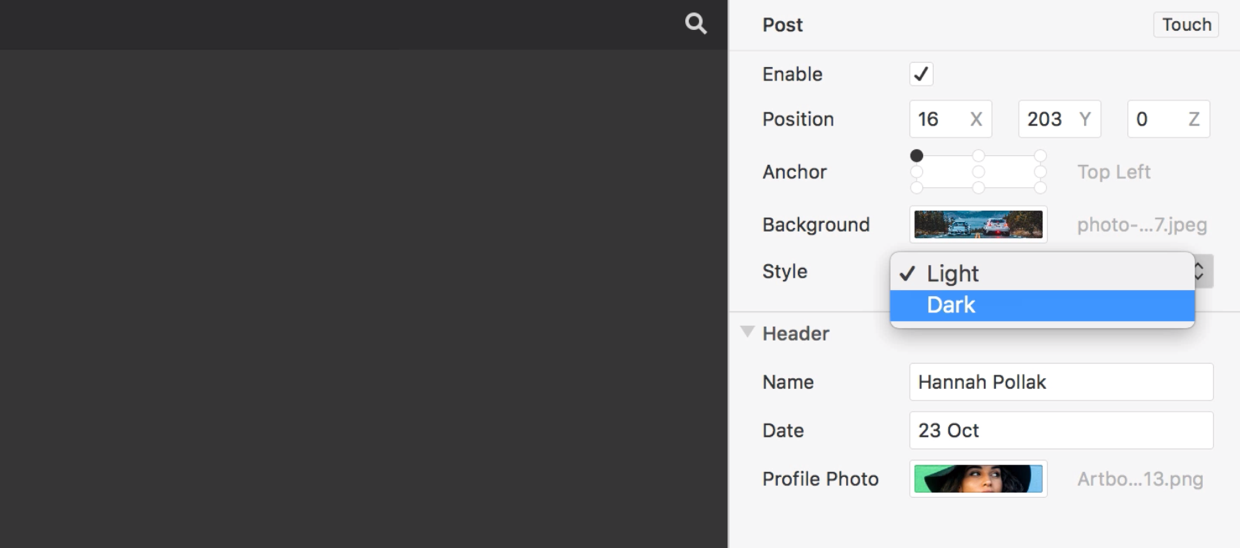Click the Background image thumbnail
1240x548 pixels.
(978, 224)
